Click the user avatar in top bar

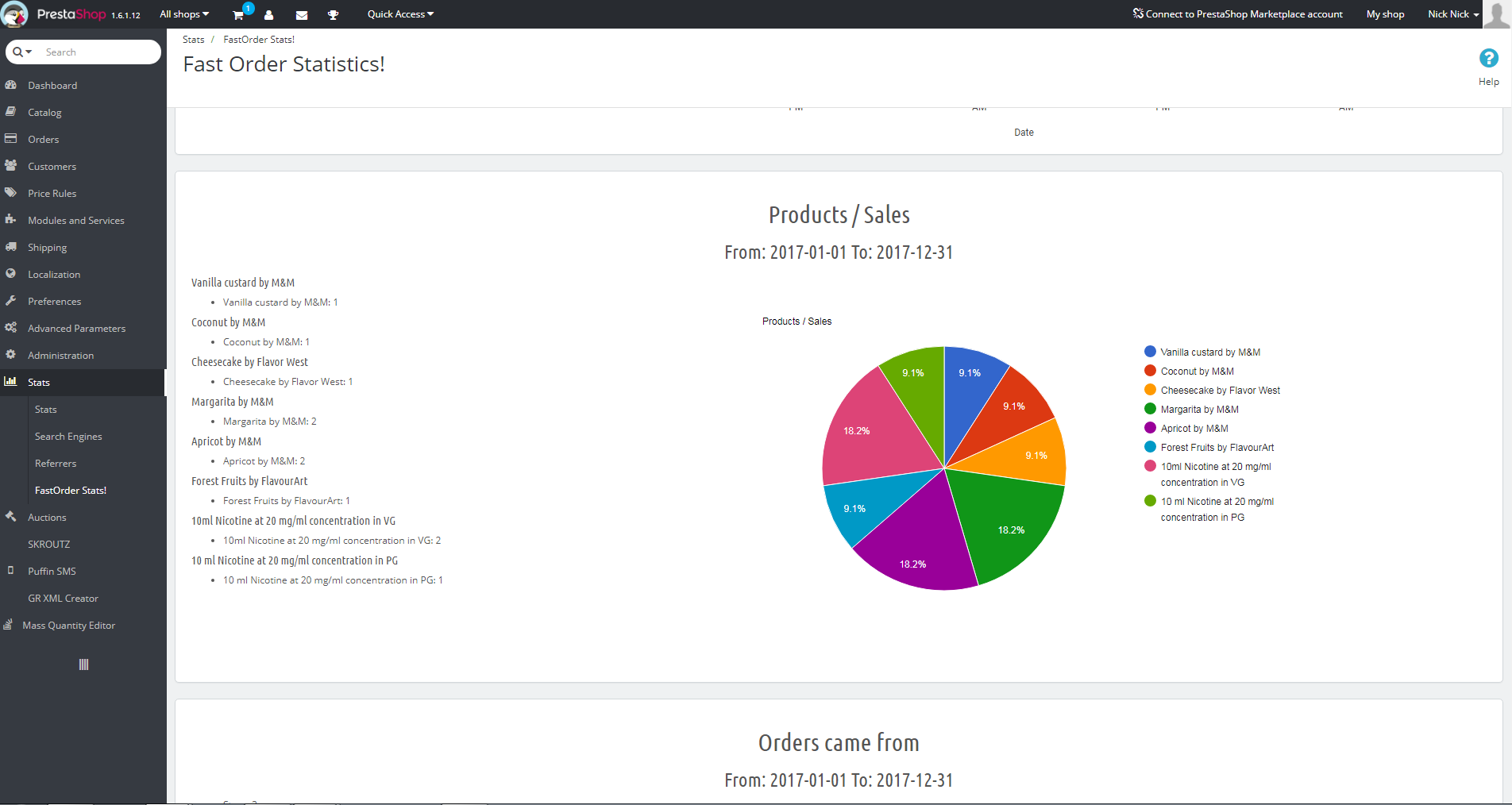[1497, 14]
